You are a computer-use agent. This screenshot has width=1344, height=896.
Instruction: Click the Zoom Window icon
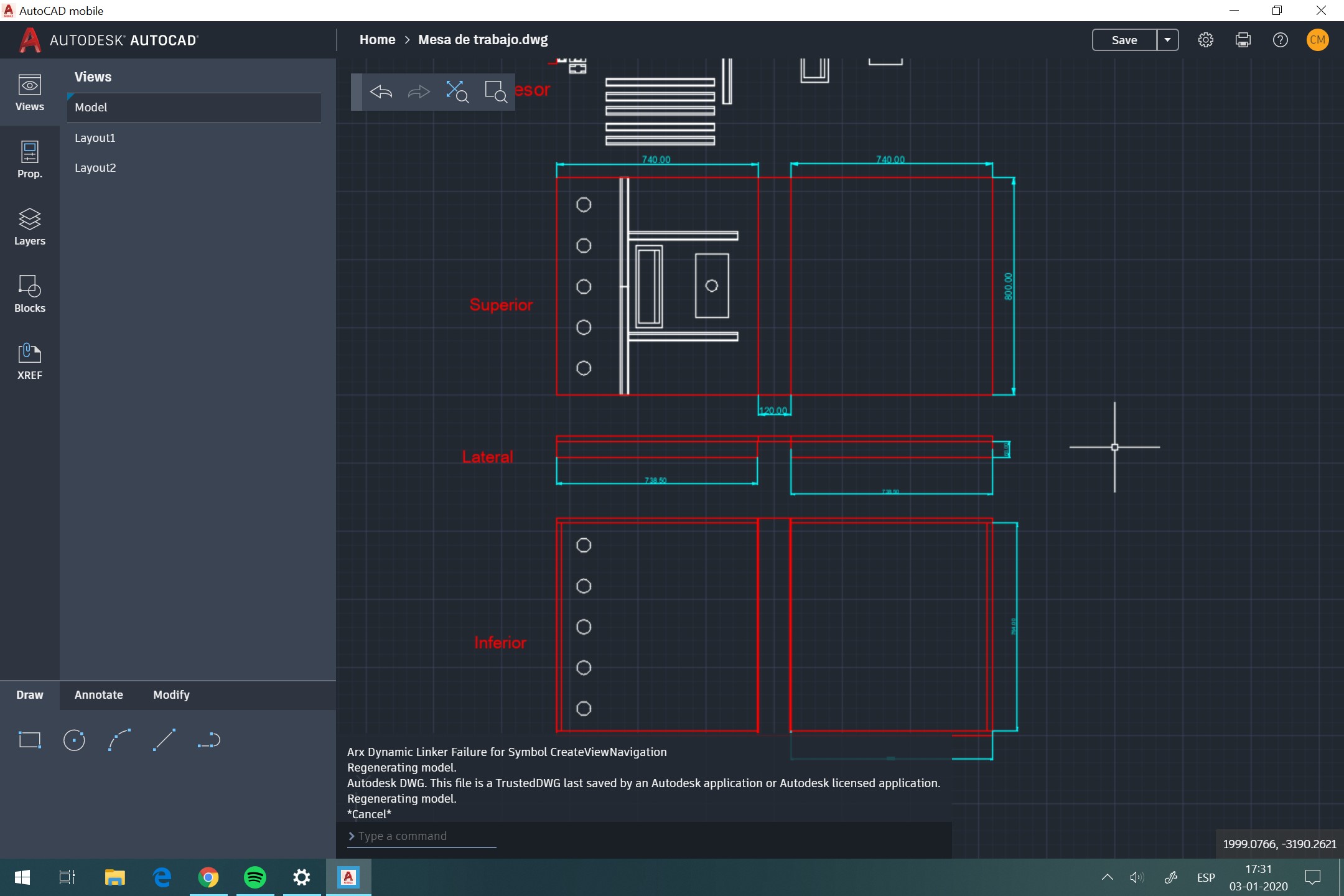click(x=496, y=92)
